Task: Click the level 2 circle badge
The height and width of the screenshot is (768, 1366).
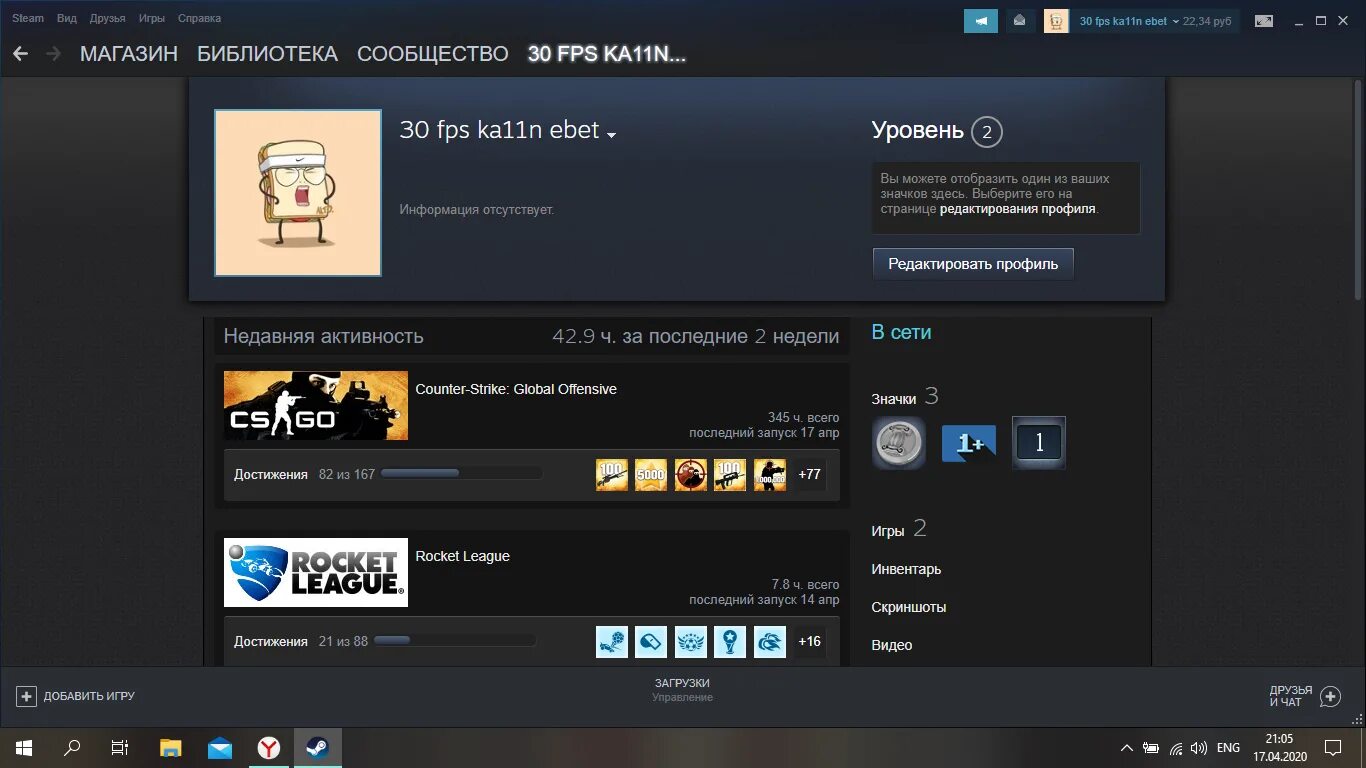Action: click(x=986, y=131)
